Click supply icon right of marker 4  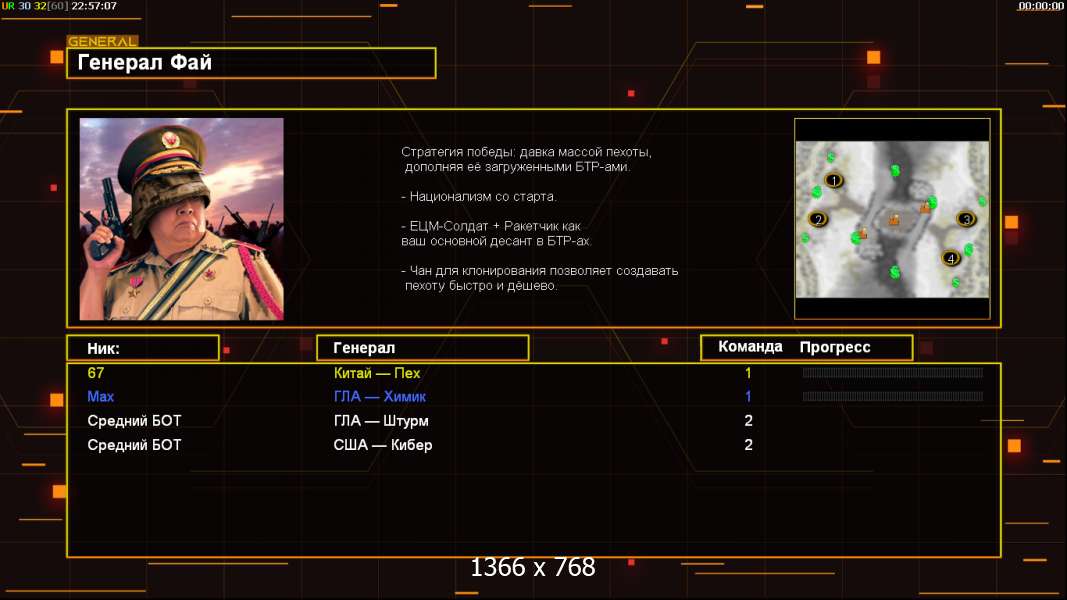click(x=968, y=250)
